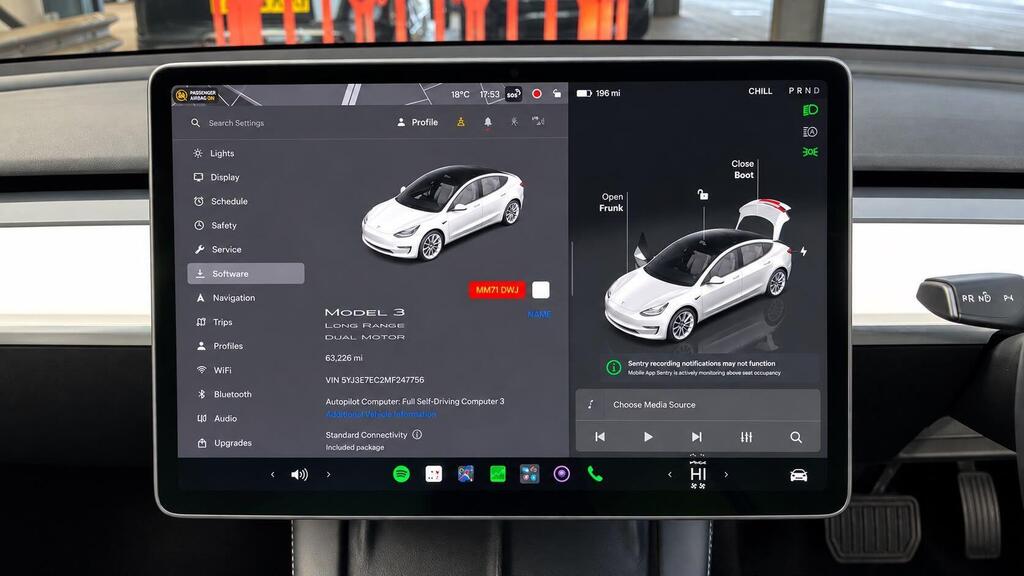Viewport: 1024px width, 576px height.
Task: Tap the charge port lightning bolt icon
Action: pos(803,251)
